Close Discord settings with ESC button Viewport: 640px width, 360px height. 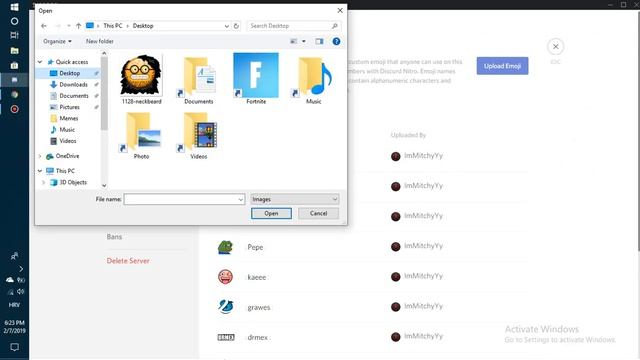pyautogui.click(x=556, y=47)
